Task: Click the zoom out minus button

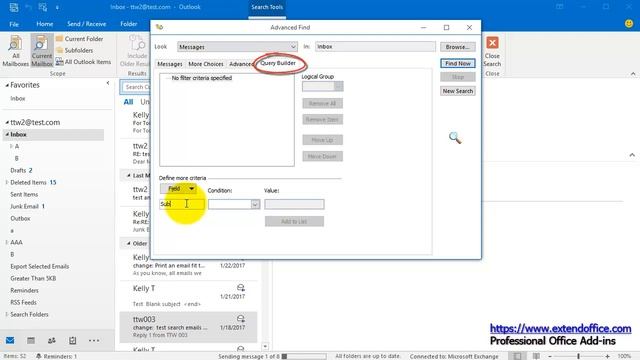Action: click(550, 356)
